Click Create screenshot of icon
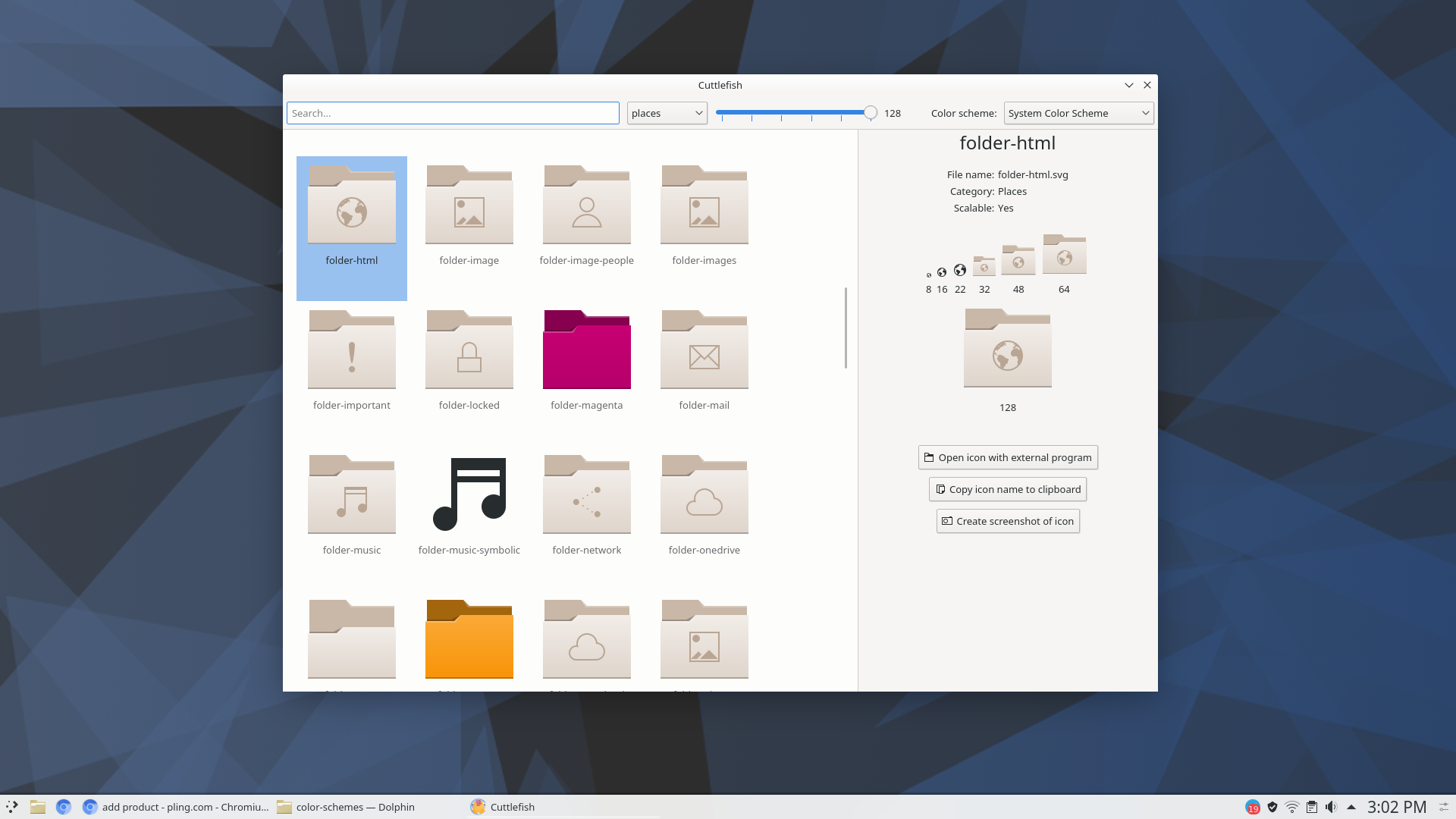The height and width of the screenshot is (819, 1456). [x=1008, y=521]
